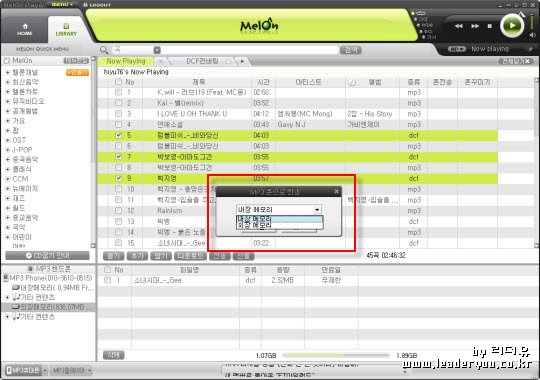Open the LIBRARY tab icon
The image size is (540, 380).
pyautogui.click(x=66, y=30)
